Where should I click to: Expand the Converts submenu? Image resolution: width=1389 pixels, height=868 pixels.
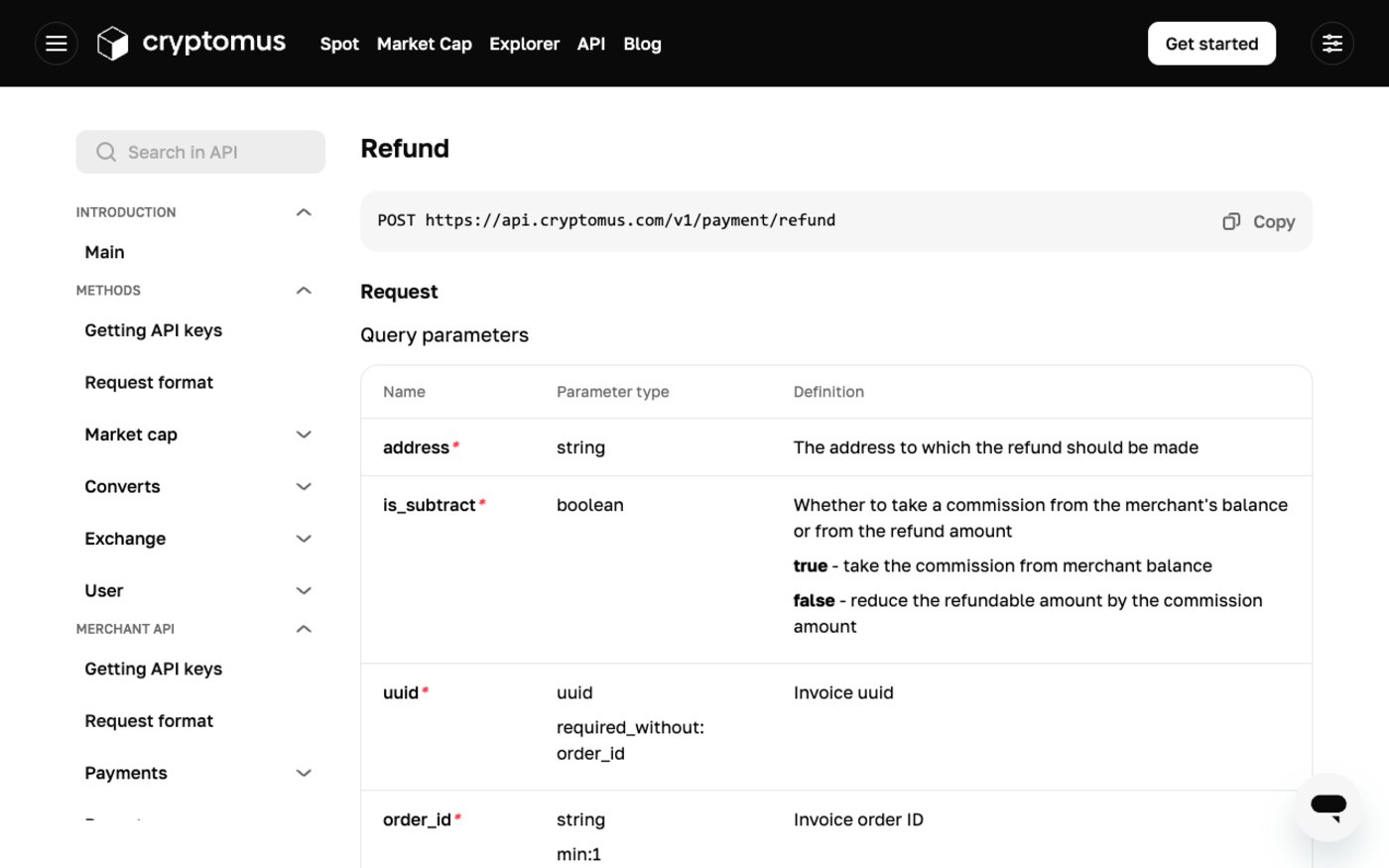304,487
